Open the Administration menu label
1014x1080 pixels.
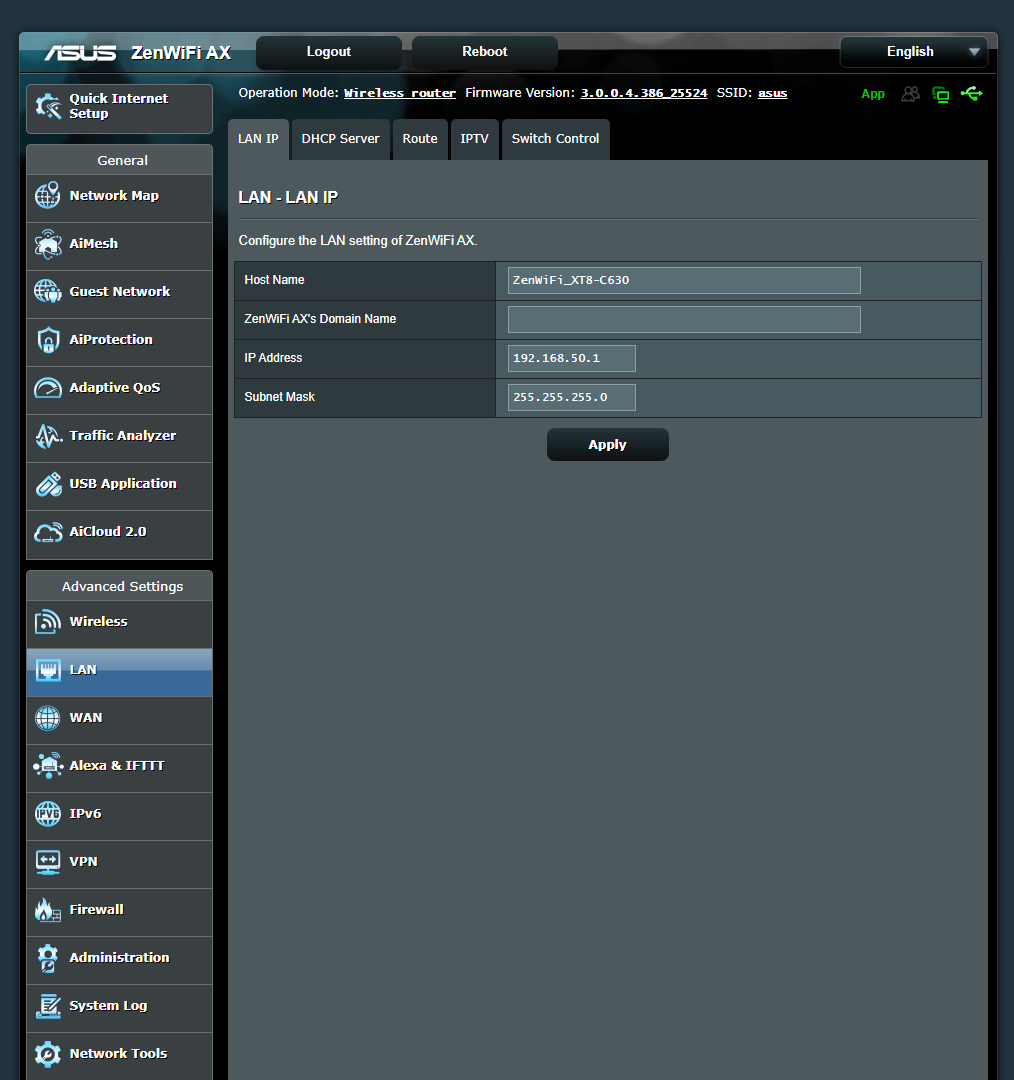(x=119, y=958)
